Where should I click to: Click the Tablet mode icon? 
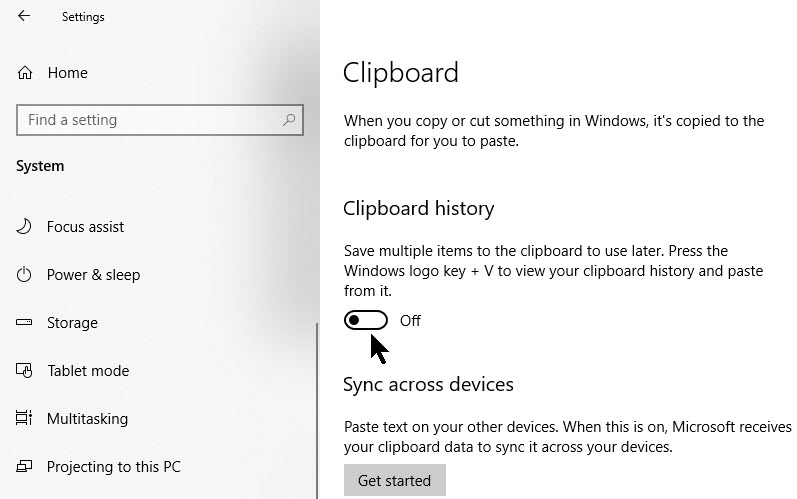[25, 371]
